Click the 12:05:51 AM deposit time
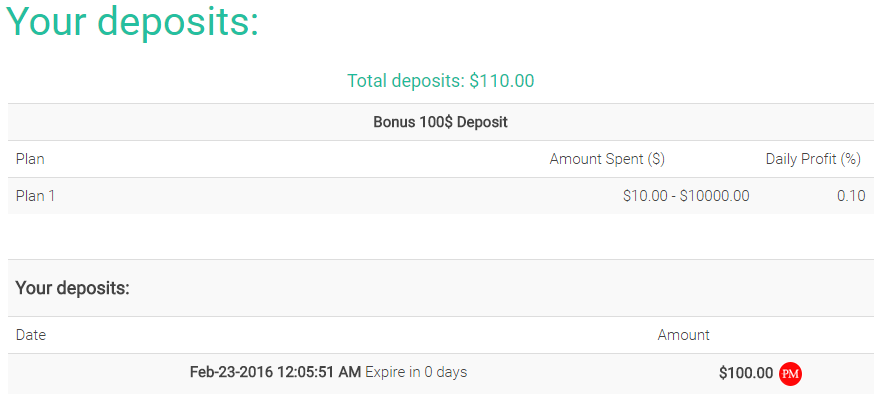The height and width of the screenshot is (400, 894). click(320, 372)
